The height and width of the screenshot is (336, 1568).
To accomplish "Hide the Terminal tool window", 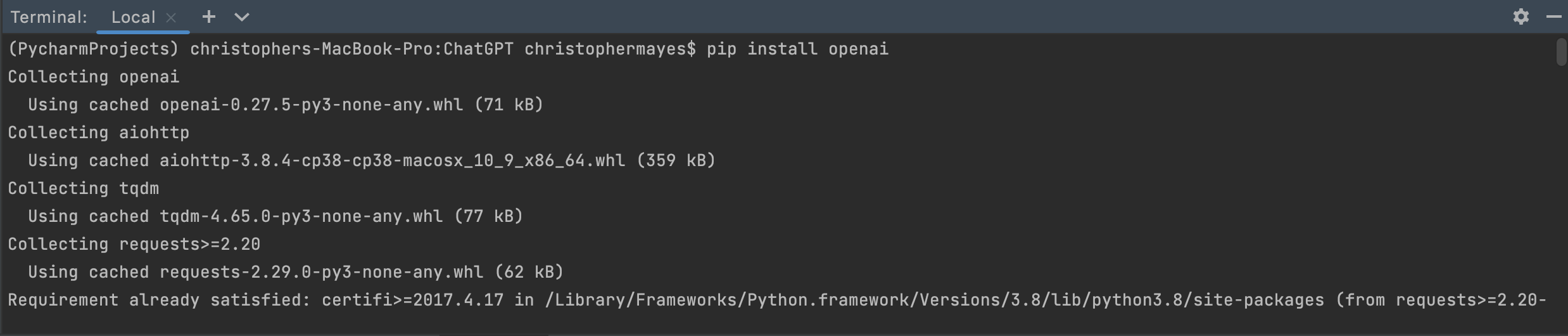I will pyautogui.click(x=1553, y=17).
